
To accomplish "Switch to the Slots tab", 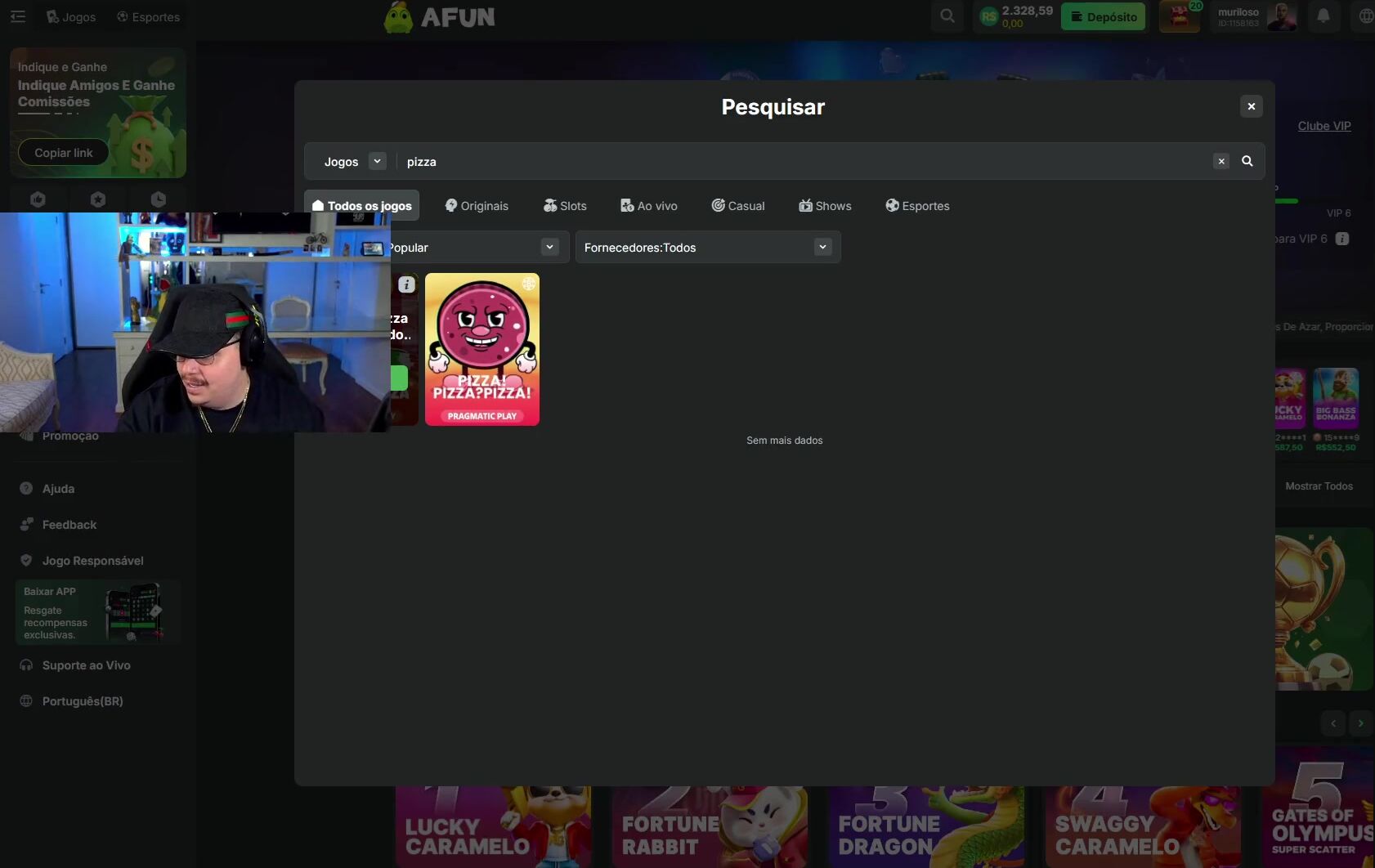I will click(565, 205).
